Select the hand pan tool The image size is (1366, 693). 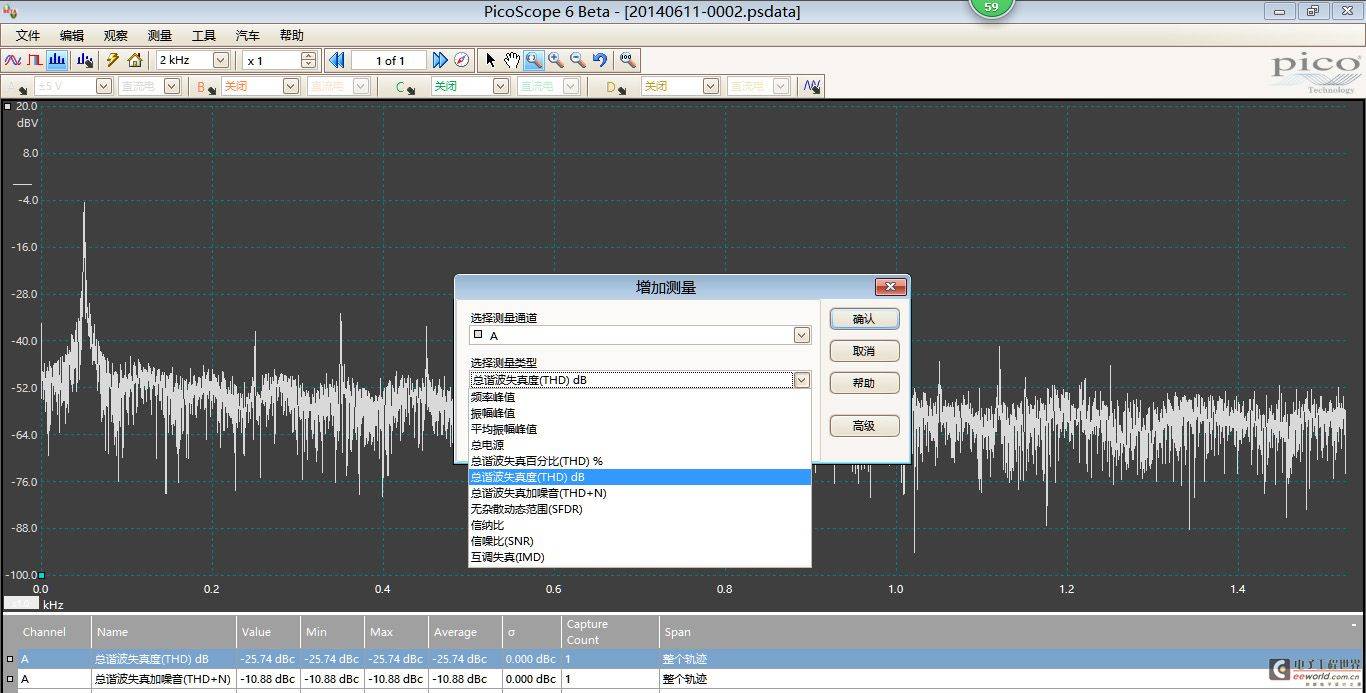(x=512, y=60)
